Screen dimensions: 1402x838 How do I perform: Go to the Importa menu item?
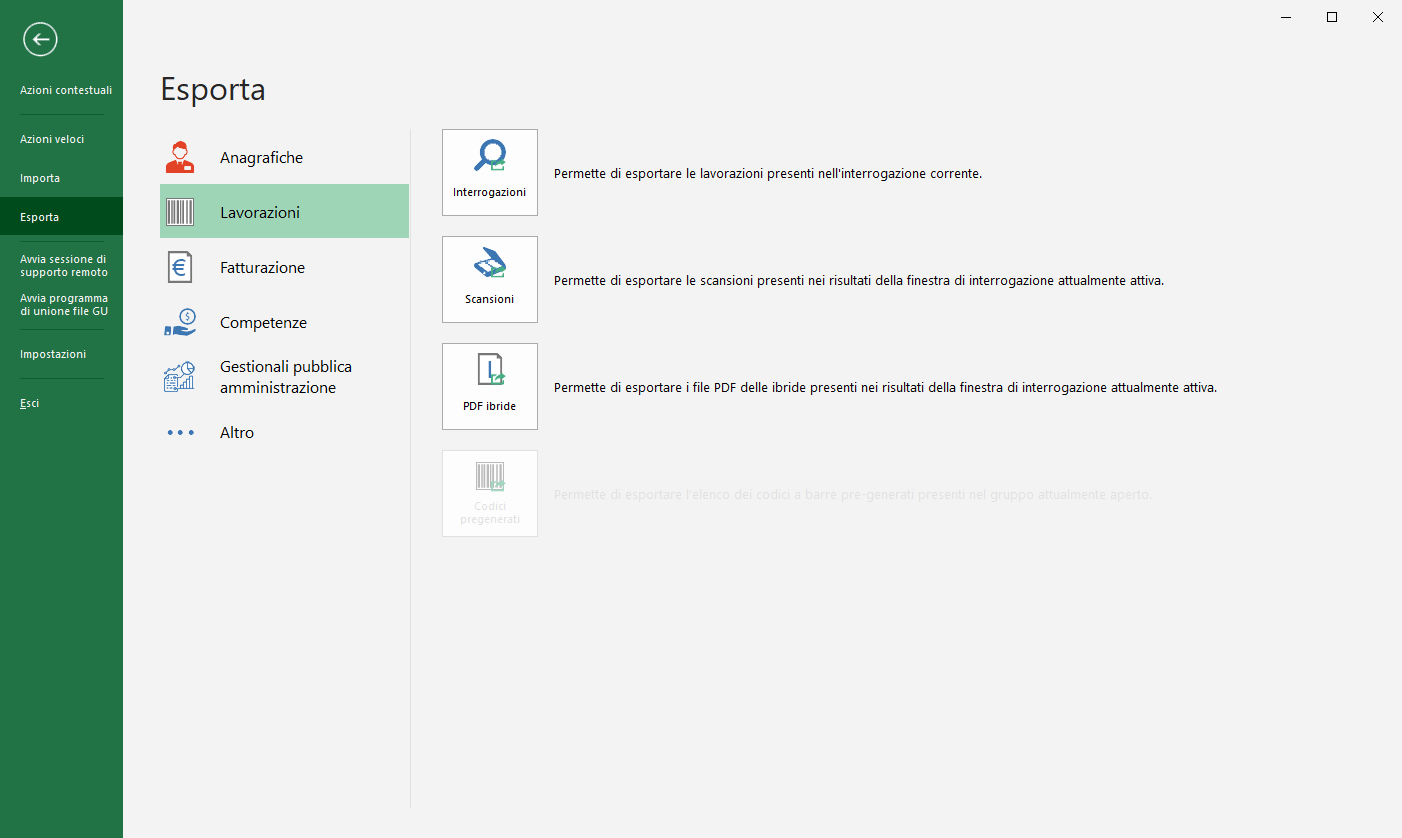pos(40,178)
